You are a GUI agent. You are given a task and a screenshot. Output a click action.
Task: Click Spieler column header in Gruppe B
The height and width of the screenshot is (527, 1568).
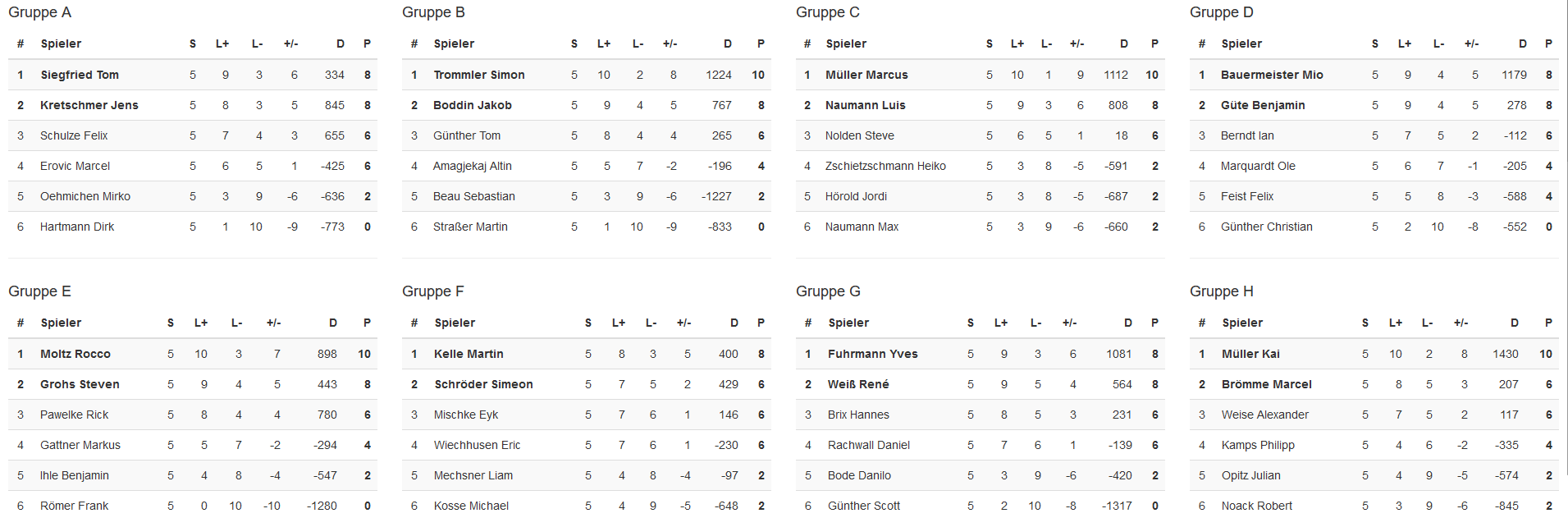454,44
